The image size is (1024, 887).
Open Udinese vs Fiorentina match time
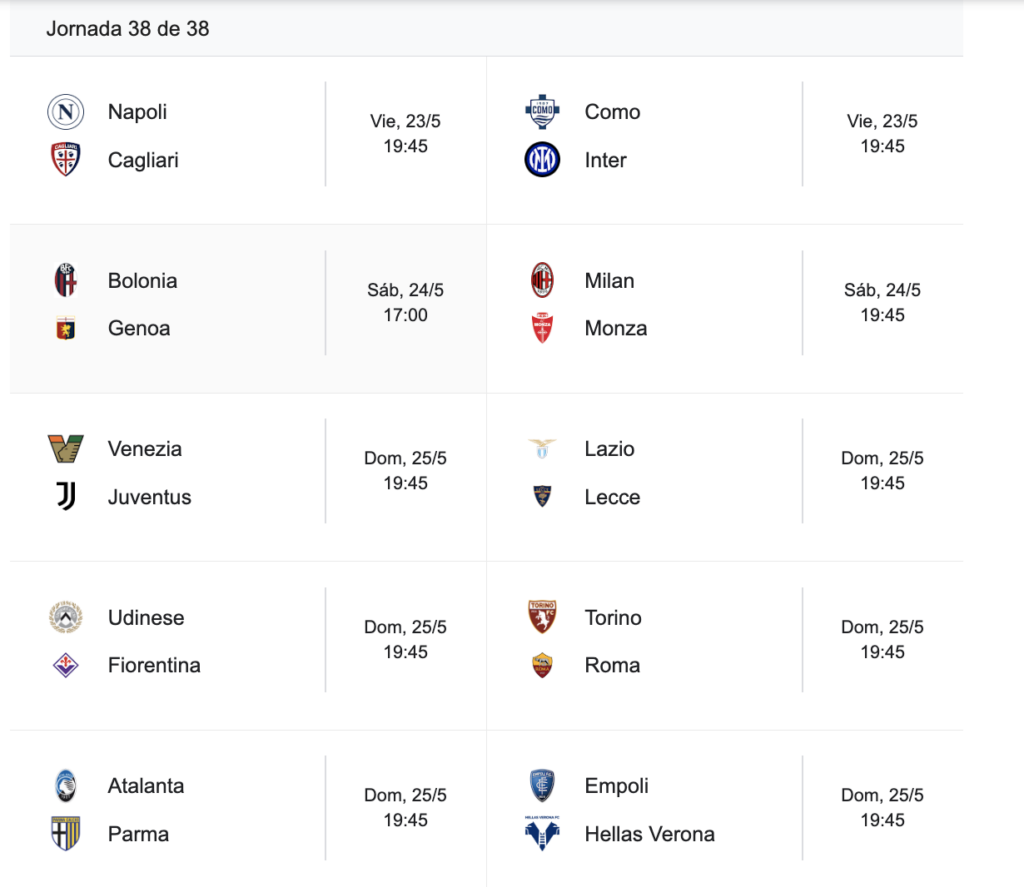406,639
